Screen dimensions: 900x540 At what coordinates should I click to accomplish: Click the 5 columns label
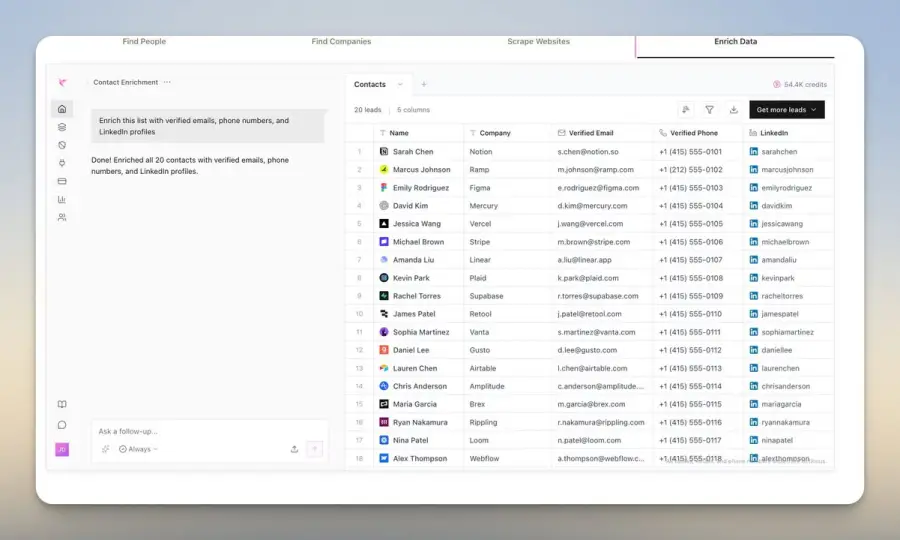pyautogui.click(x=413, y=110)
